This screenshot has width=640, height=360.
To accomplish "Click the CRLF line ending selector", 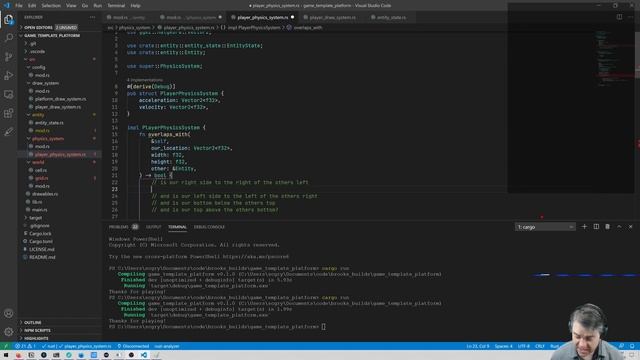I will click(x=540, y=346).
